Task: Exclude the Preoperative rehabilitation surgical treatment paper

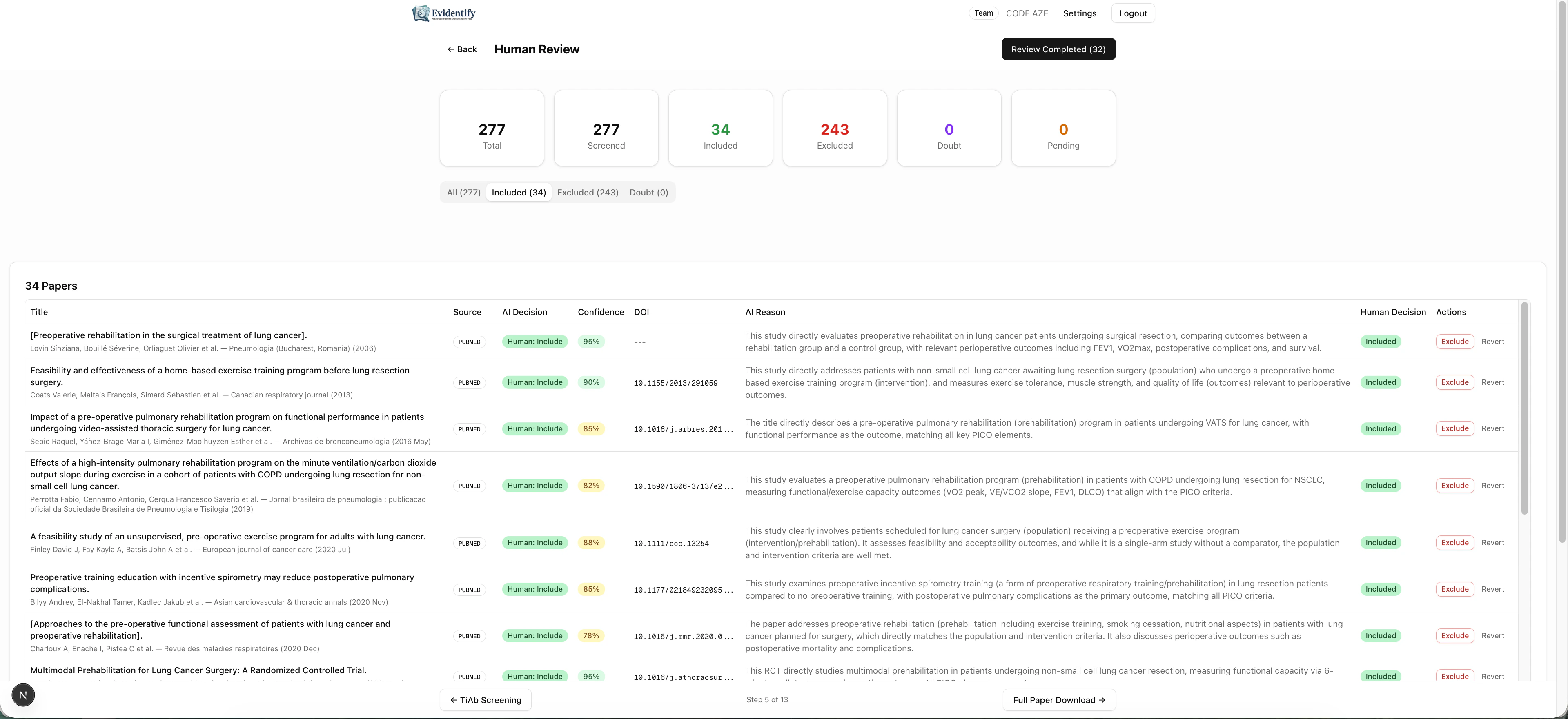Action: click(1455, 341)
